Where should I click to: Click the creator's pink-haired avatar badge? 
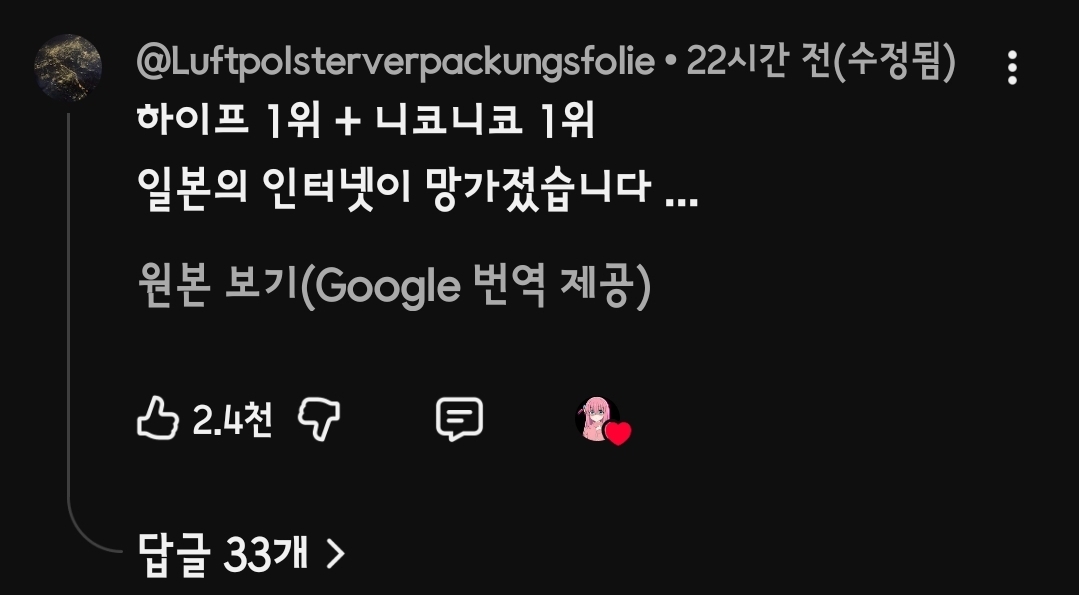pyautogui.click(x=596, y=419)
